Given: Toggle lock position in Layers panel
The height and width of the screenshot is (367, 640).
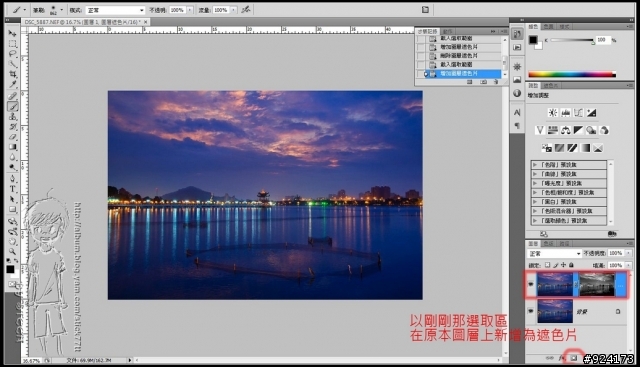Looking at the screenshot, I should tap(563, 265).
